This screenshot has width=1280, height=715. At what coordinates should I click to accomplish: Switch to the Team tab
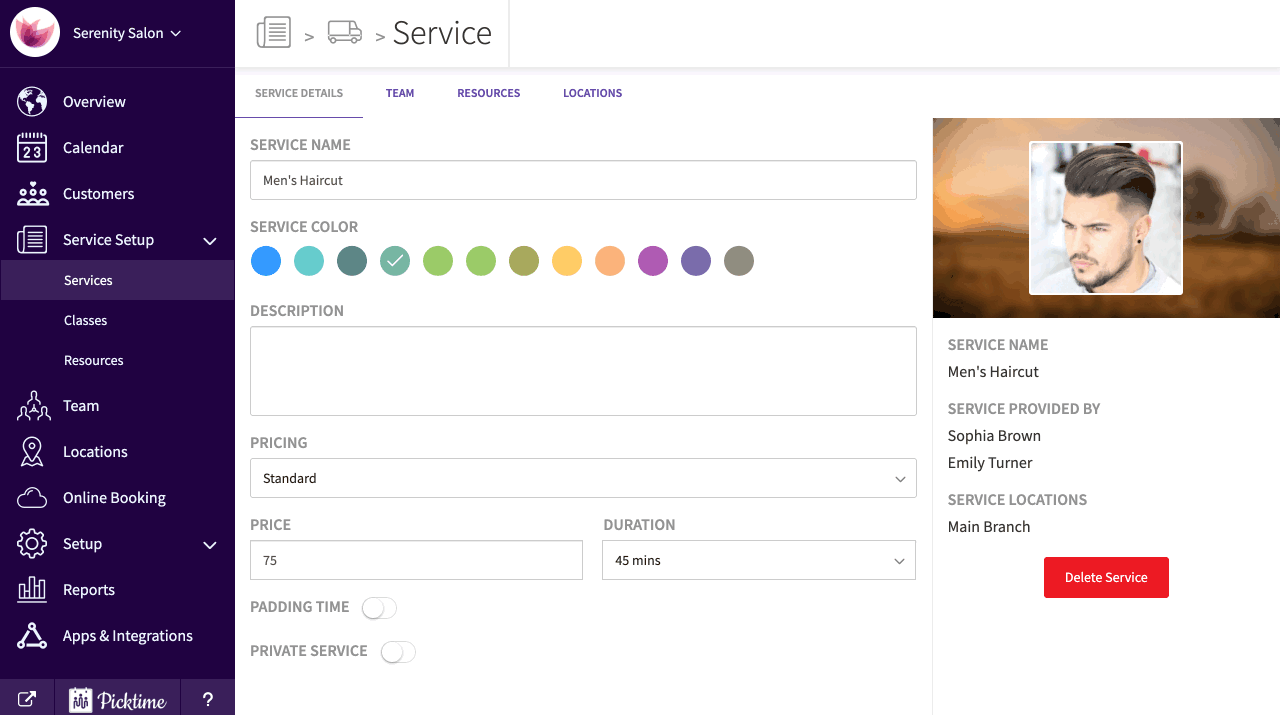point(400,93)
